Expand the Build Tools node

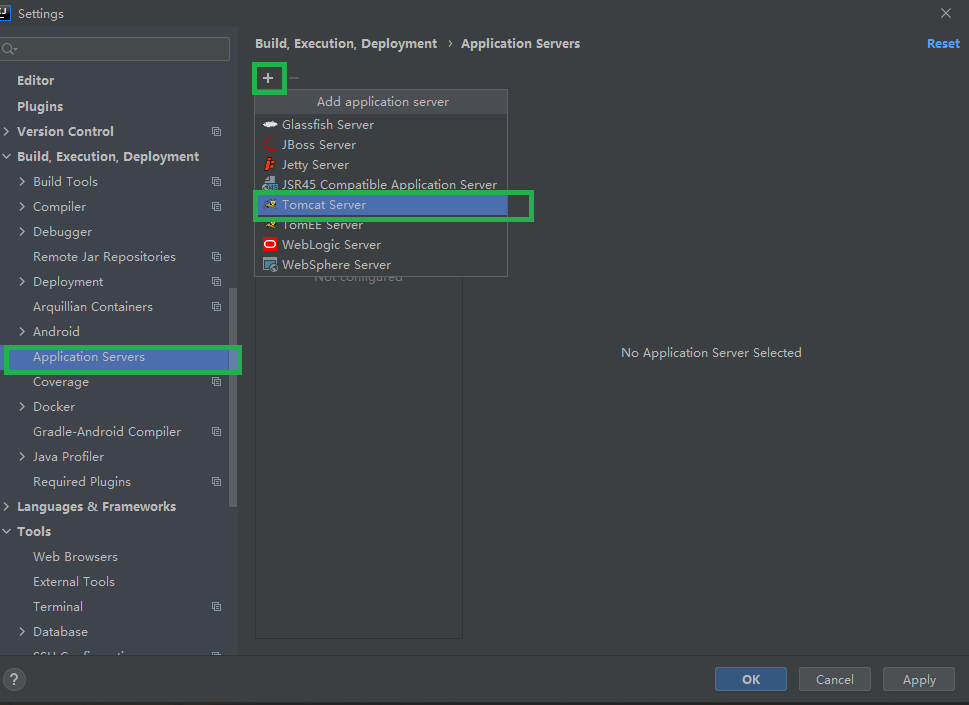[x=22, y=182]
